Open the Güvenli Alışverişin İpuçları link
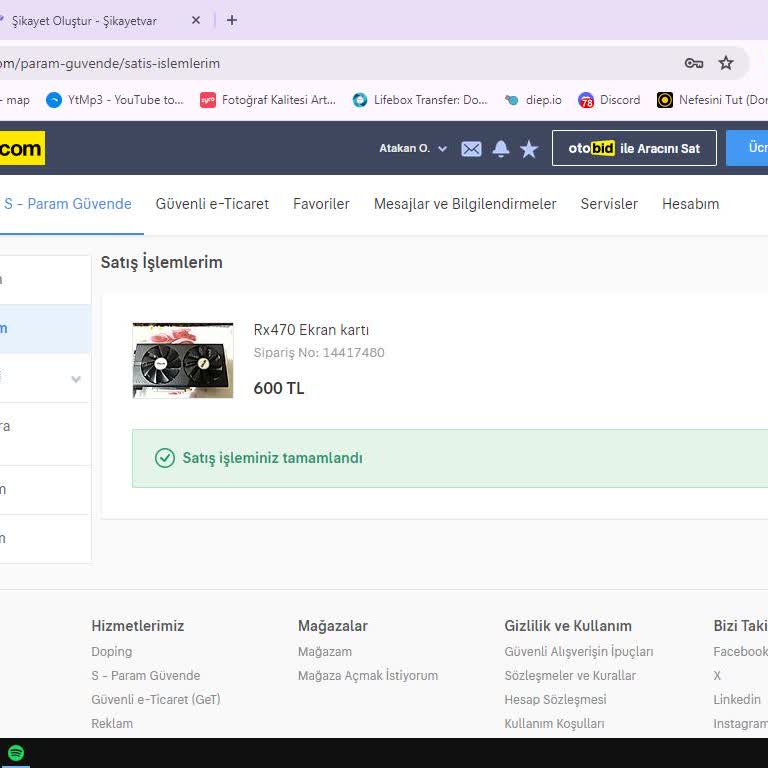768x768 pixels. [x=578, y=652]
